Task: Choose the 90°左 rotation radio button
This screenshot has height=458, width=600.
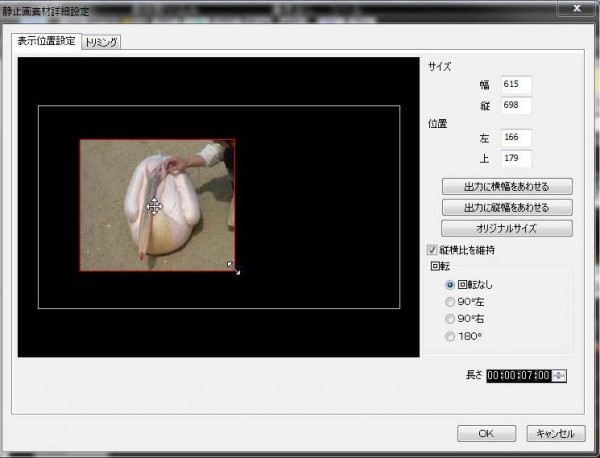Action: [450, 302]
